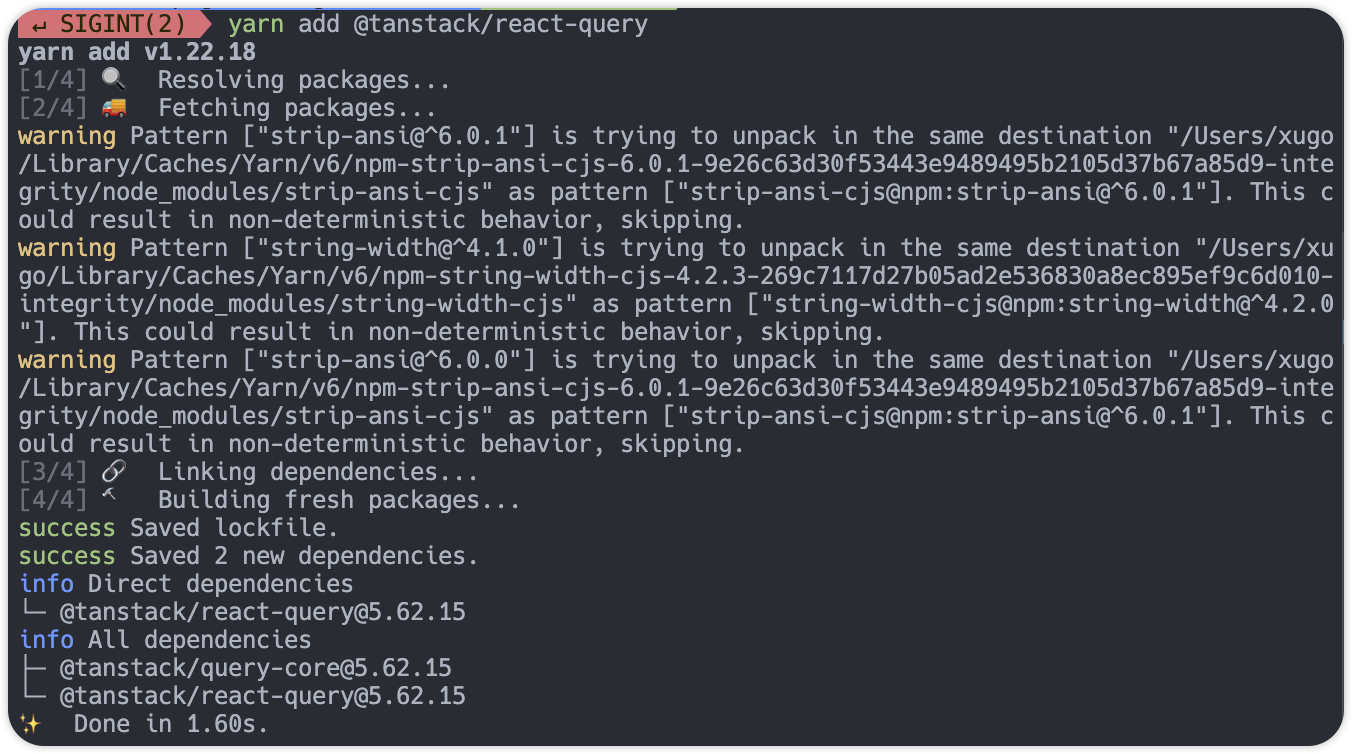Screen dimensions: 1352x754
Task: Click the last @tanstack/react-query@5.62.15 tree entry
Action: pos(263,696)
